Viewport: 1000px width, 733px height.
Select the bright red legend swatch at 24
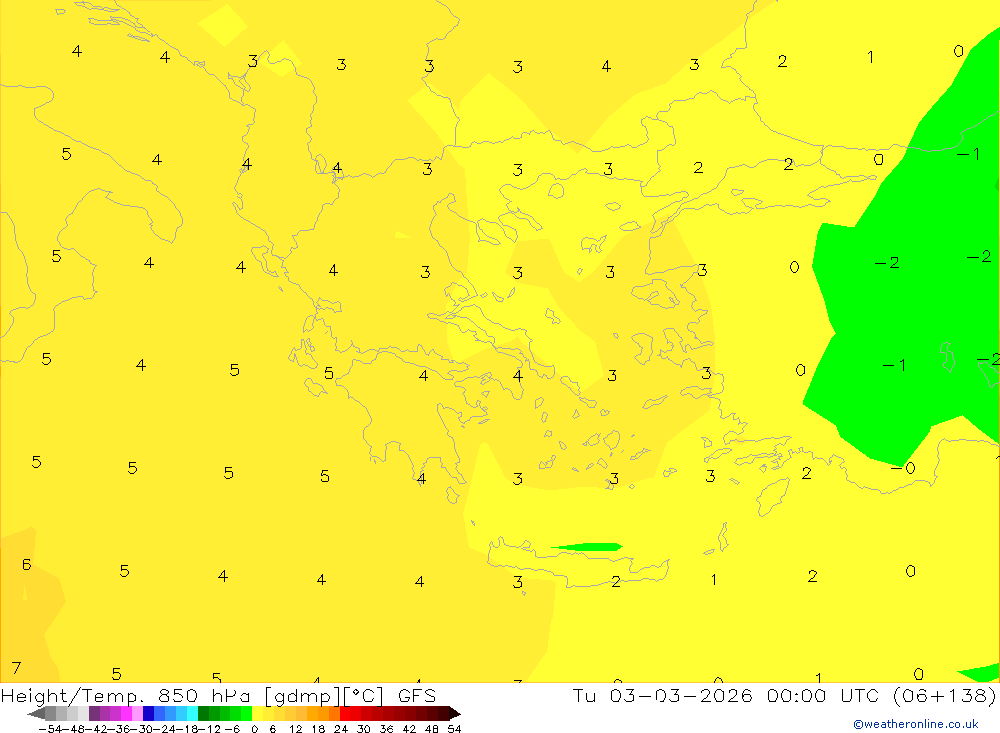tap(345, 714)
